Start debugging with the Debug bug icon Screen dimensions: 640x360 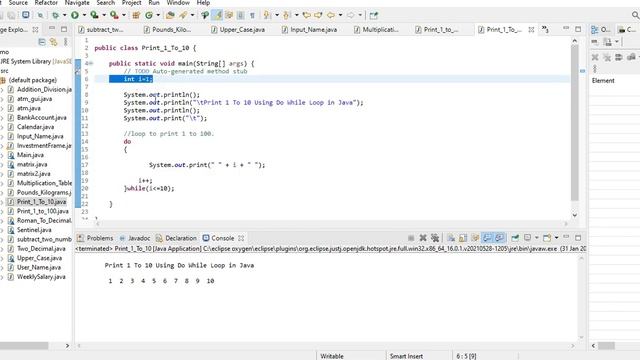click(x=56, y=15)
